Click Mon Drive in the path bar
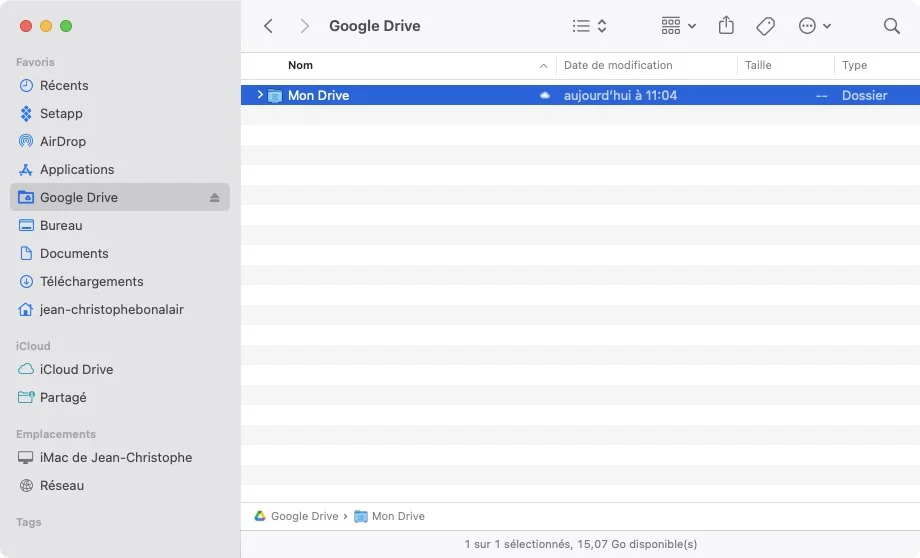Screen dimensions: 920x558 click(390, 516)
